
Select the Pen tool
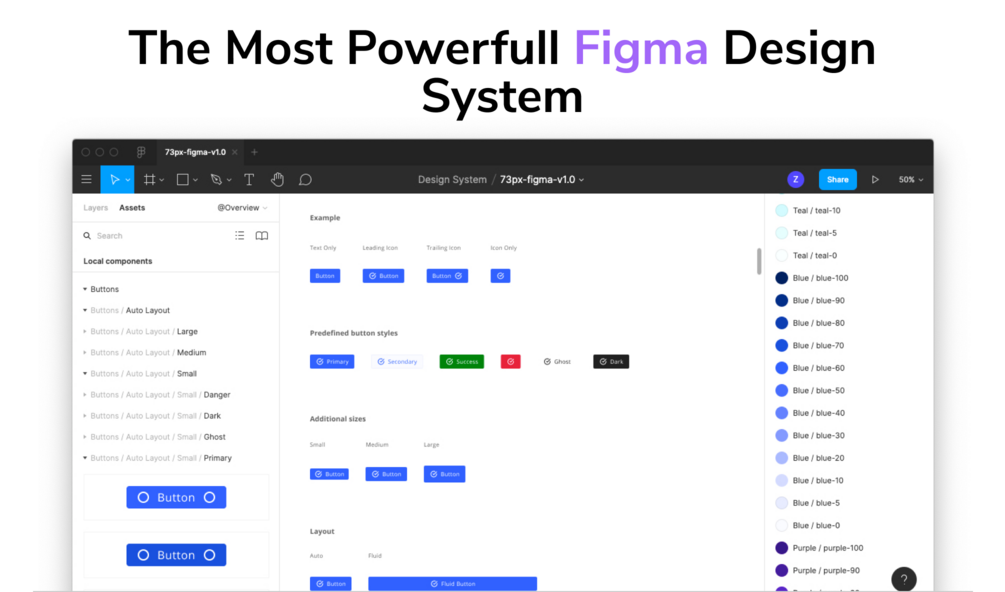(216, 179)
